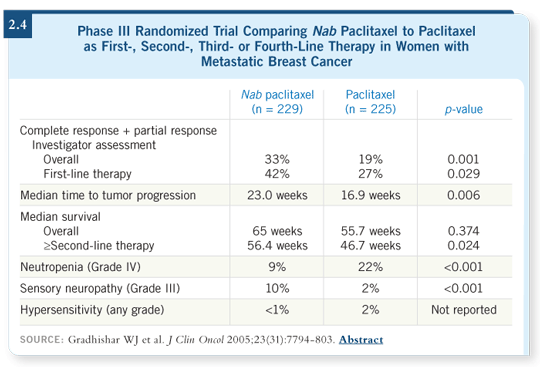Select Hypersensitivity (any grade) row label
Screen dimensions: 540x367
(92, 310)
